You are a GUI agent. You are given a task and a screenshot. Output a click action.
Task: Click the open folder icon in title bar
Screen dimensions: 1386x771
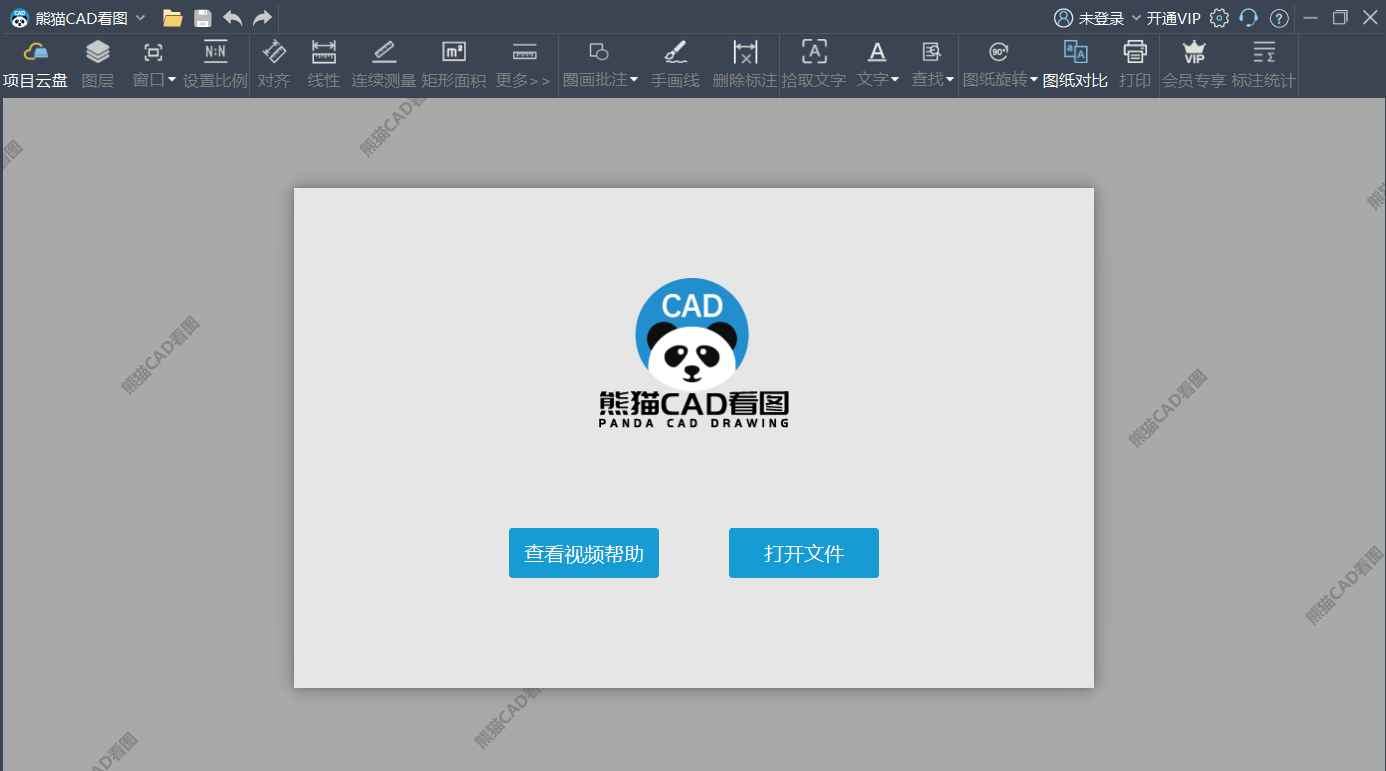pyautogui.click(x=173, y=18)
